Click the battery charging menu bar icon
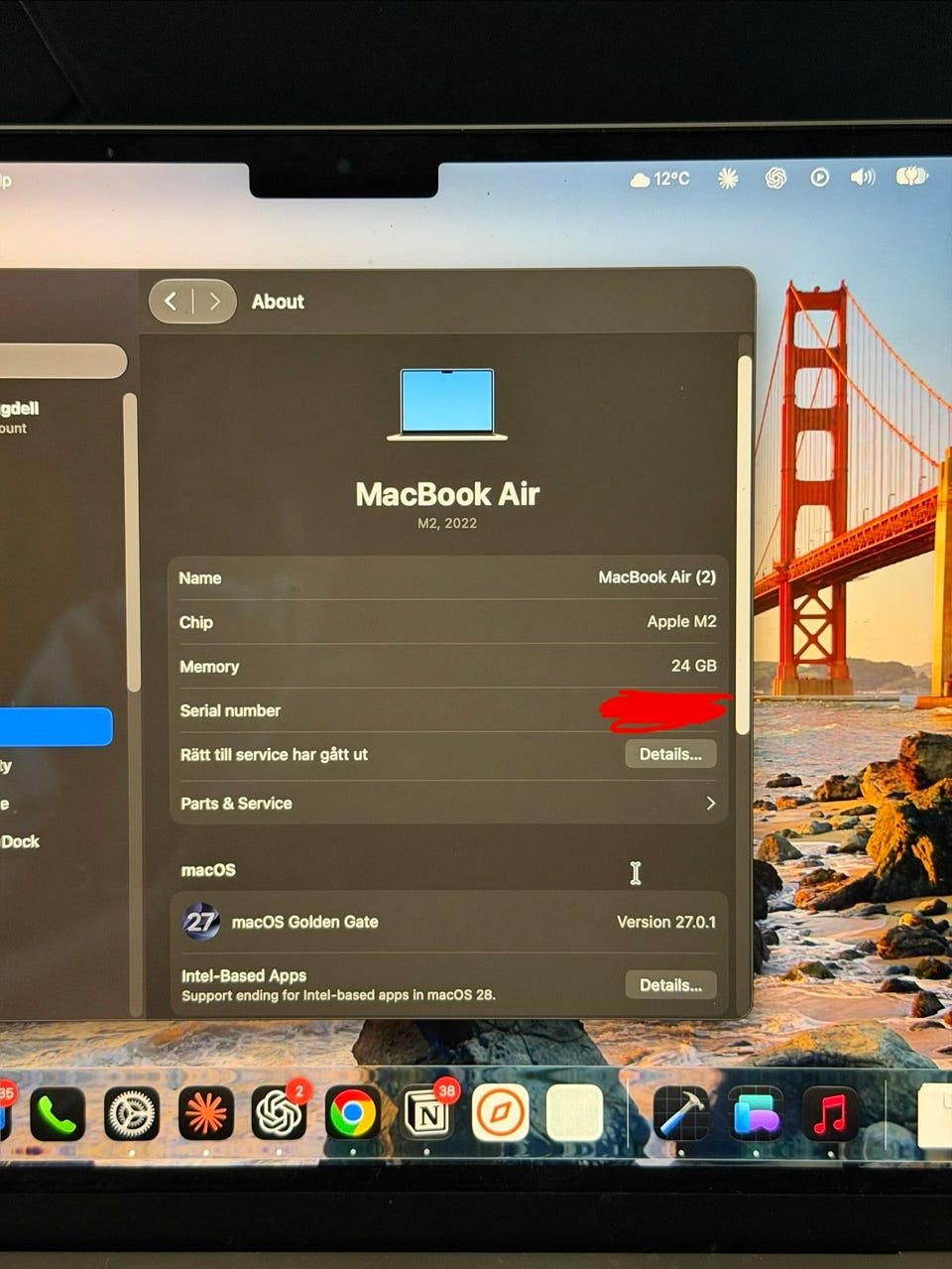Screen dimensions: 952x1269 point(911,177)
